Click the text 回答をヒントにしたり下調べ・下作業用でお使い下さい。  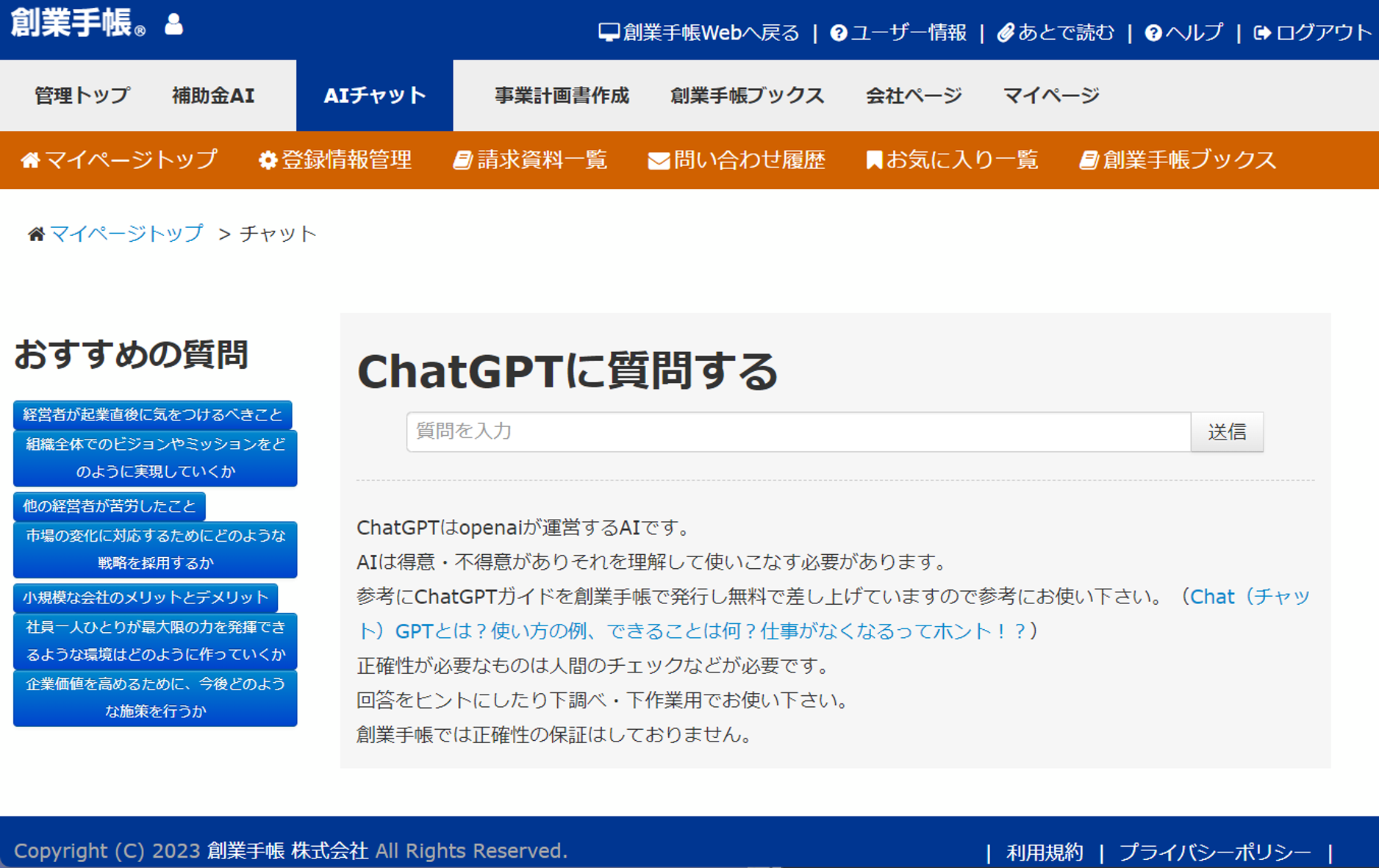(604, 700)
